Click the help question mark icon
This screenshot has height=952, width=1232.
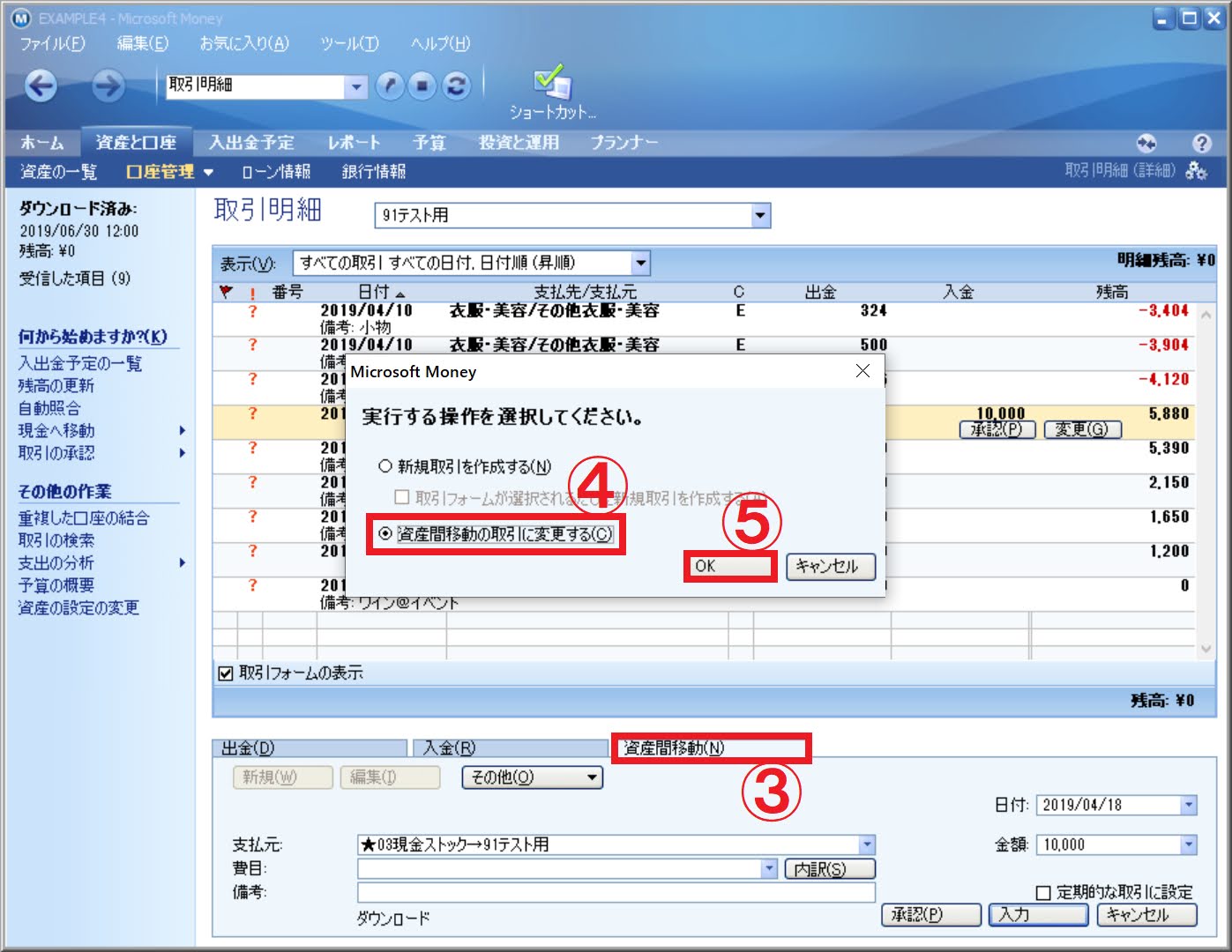click(1201, 143)
